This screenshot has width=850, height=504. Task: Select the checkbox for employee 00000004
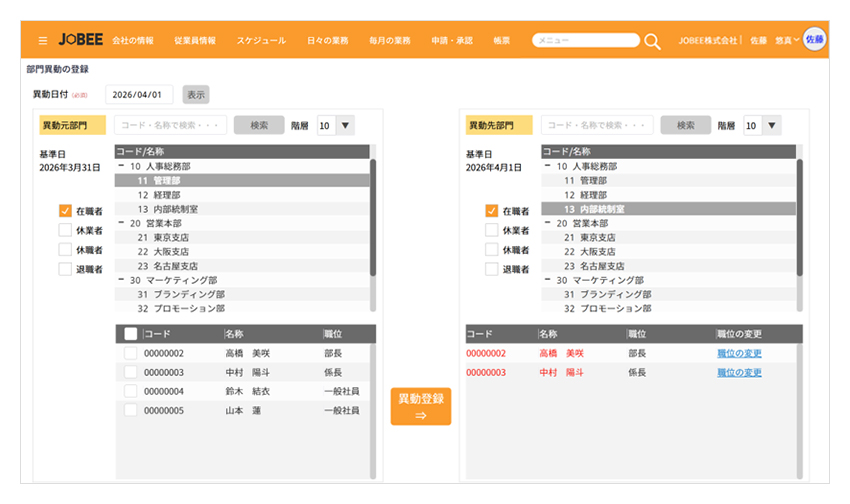131,391
